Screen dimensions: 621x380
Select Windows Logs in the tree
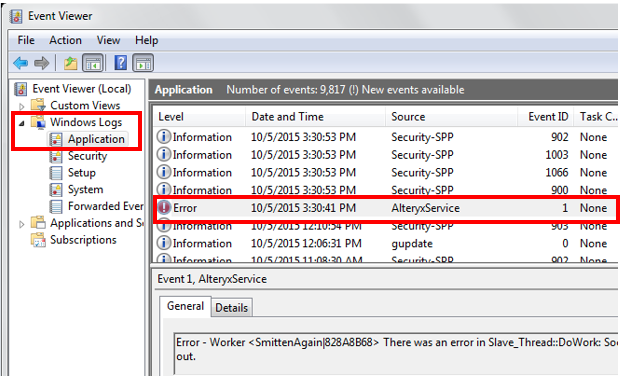point(86,122)
